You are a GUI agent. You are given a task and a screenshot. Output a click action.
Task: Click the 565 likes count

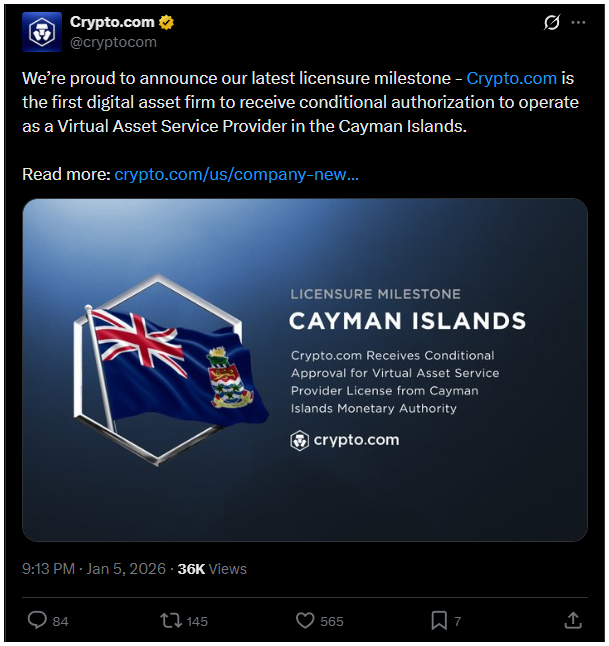332,621
